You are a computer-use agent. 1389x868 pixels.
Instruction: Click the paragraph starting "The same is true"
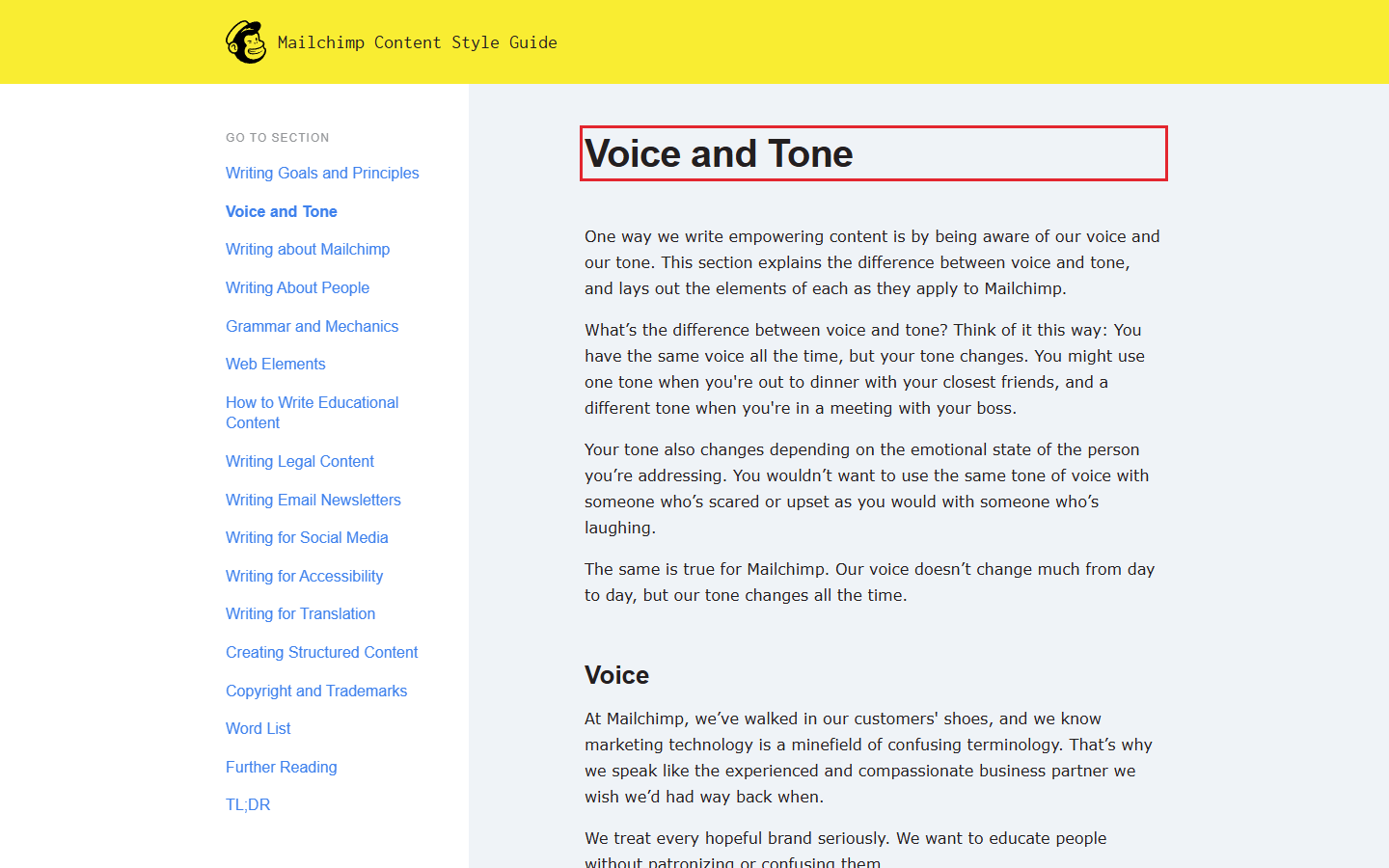tap(870, 582)
